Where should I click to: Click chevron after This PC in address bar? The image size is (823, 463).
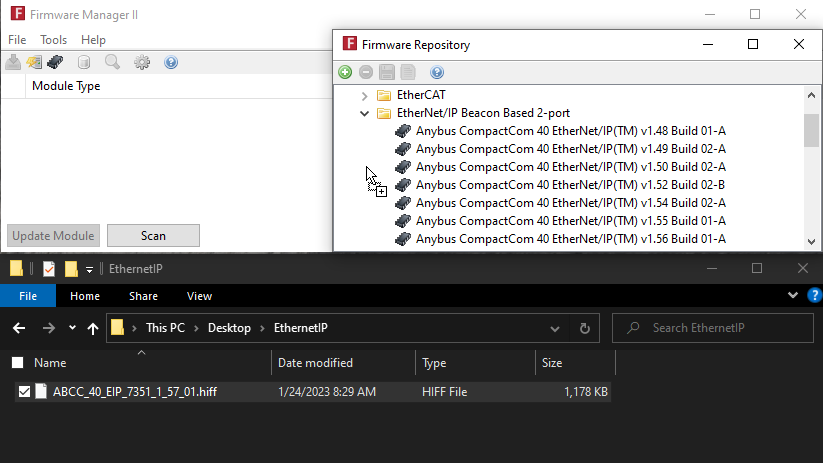(196, 328)
